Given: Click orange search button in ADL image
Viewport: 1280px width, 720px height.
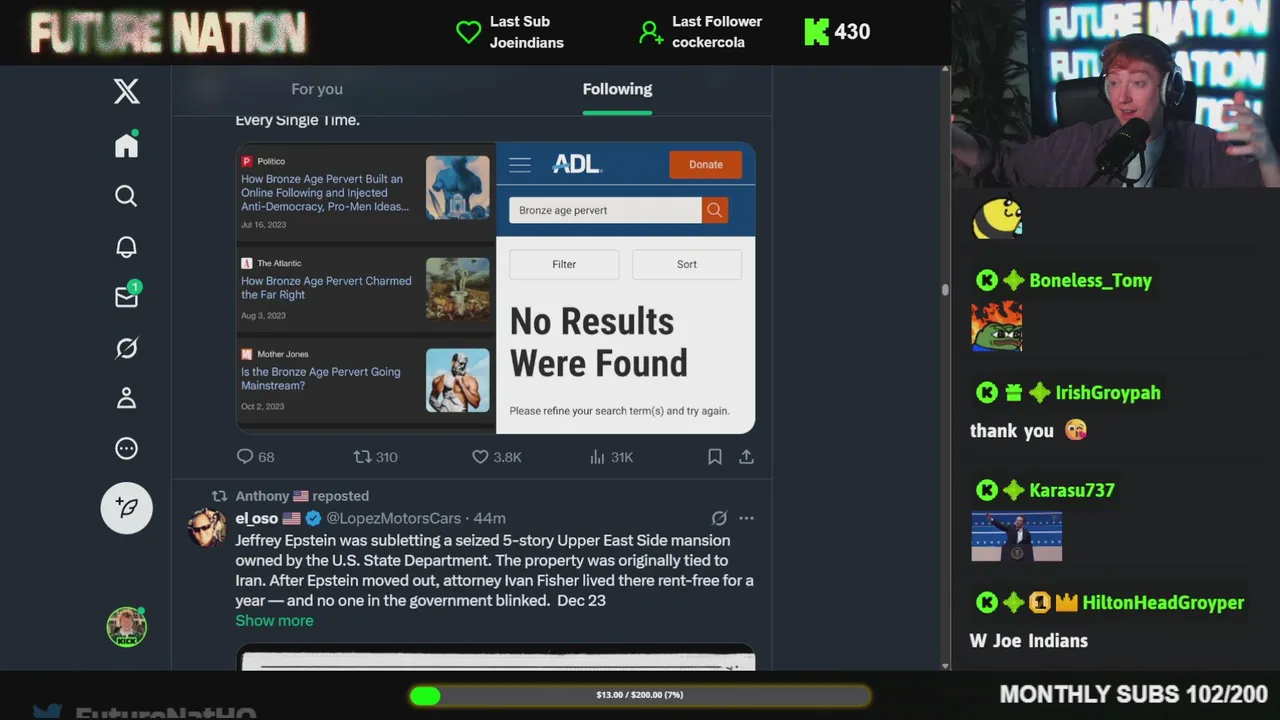Looking at the screenshot, I should pyautogui.click(x=714, y=210).
